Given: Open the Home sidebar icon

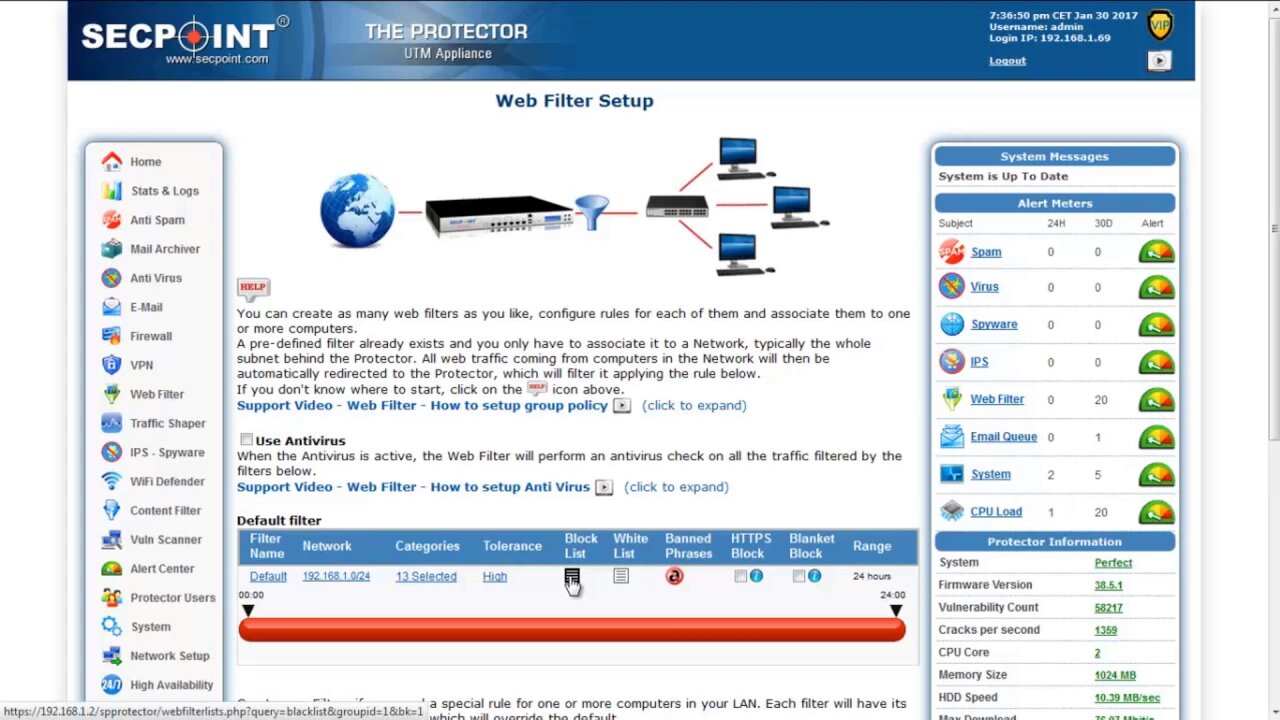Looking at the screenshot, I should (x=111, y=161).
